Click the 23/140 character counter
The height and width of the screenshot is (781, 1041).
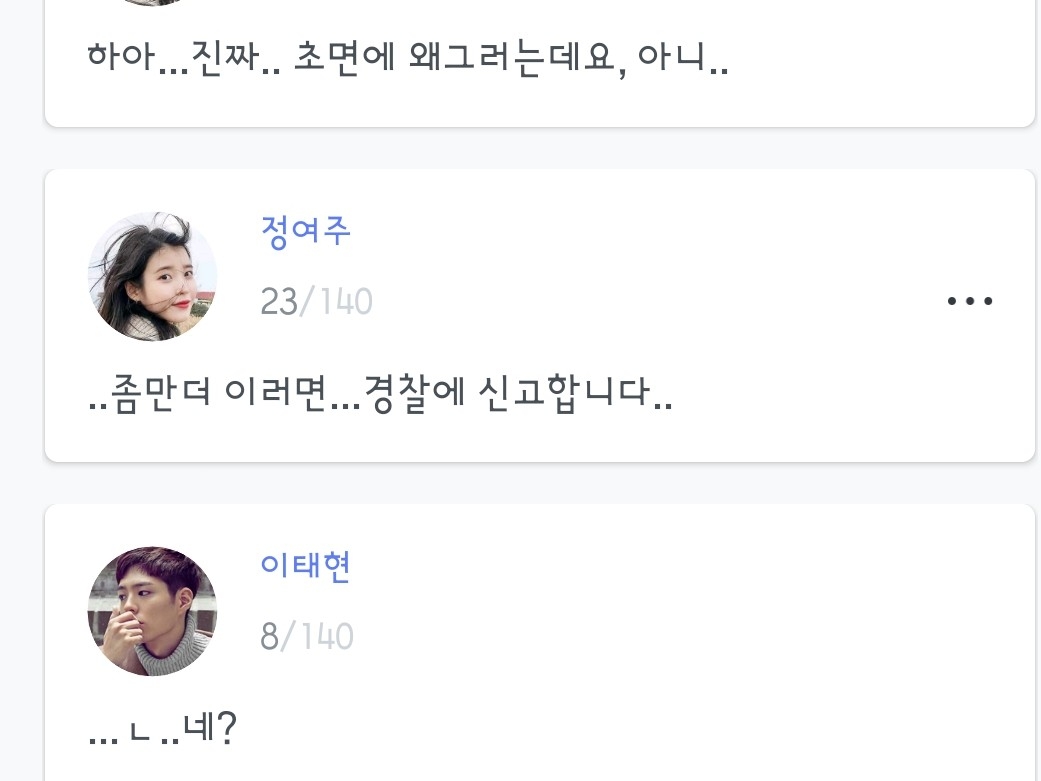316,301
